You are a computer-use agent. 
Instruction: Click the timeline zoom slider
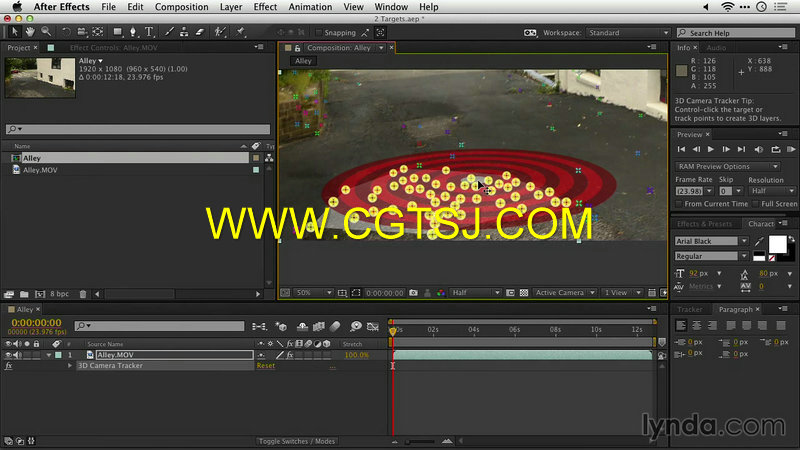tap(421, 441)
